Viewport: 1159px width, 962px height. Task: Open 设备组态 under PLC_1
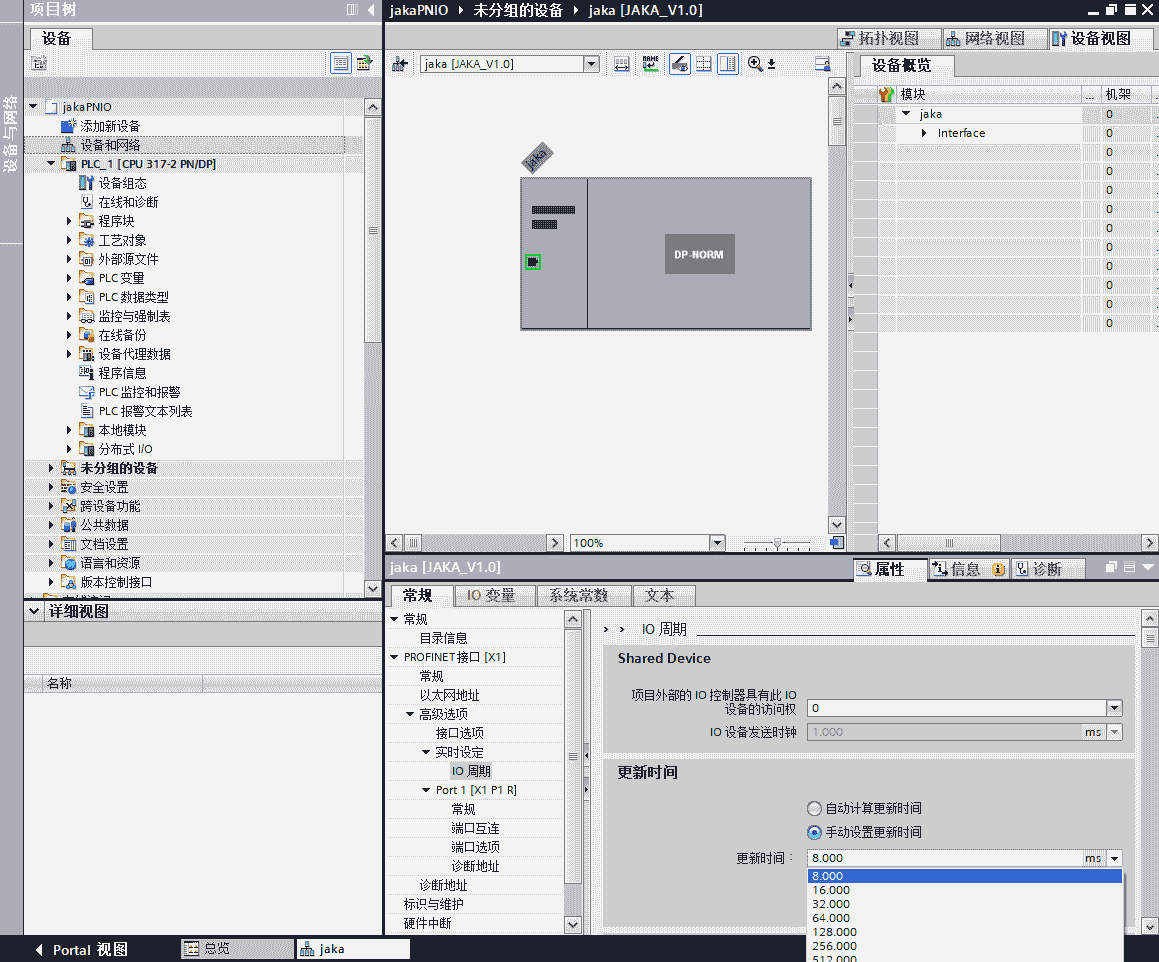coord(122,183)
